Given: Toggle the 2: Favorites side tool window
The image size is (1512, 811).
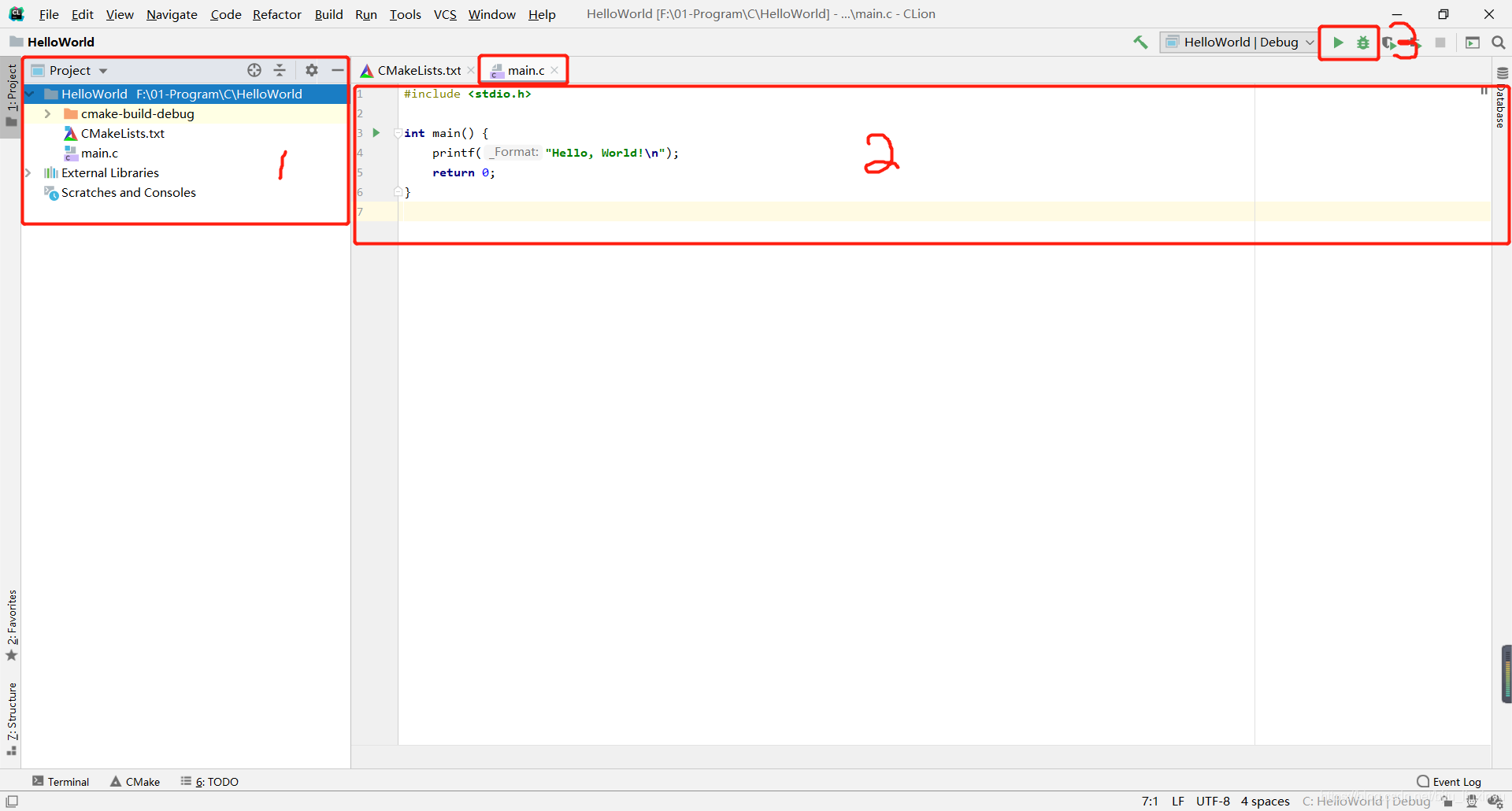Looking at the screenshot, I should pyautogui.click(x=11, y=626).
